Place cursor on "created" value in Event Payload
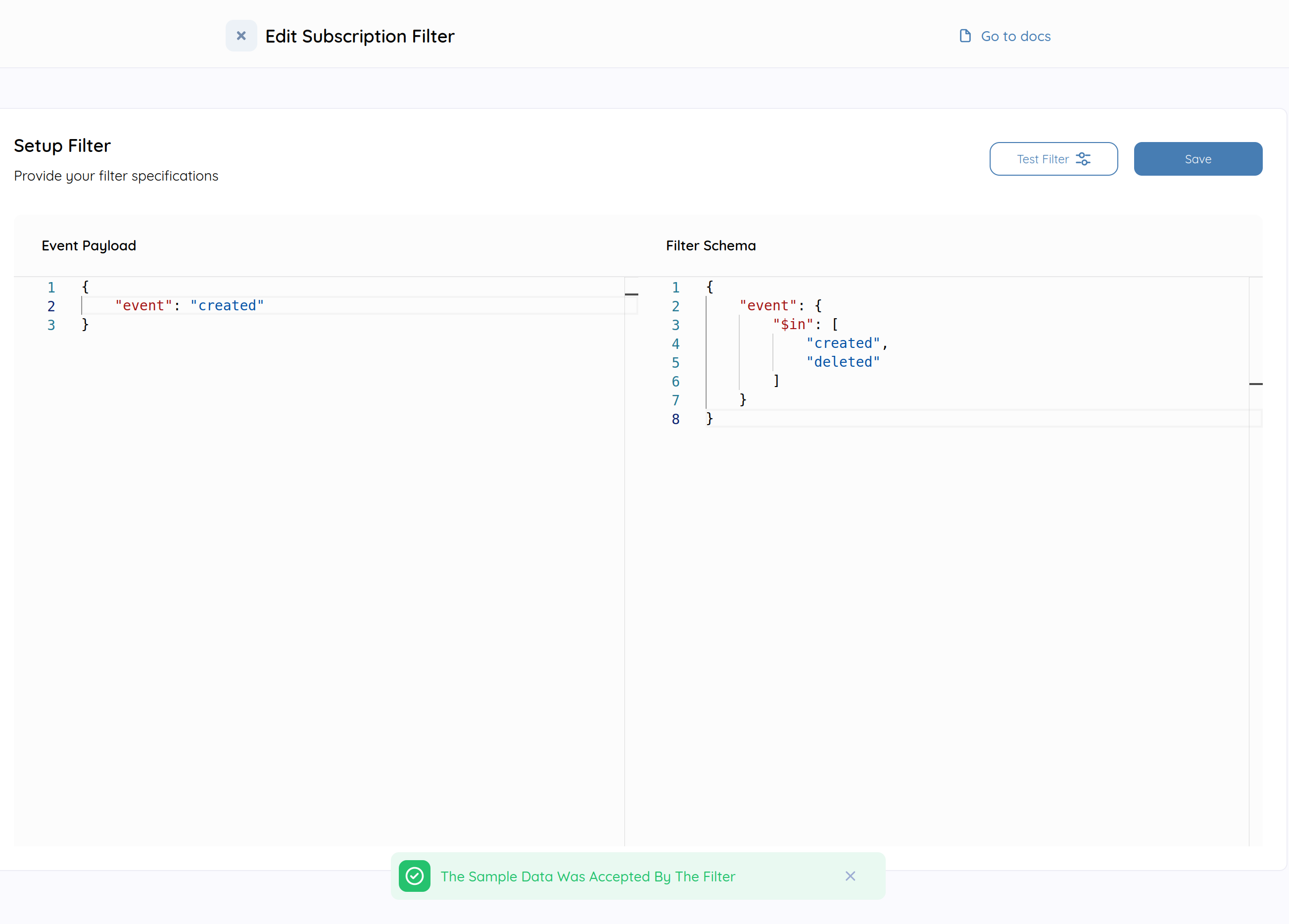The width and height of the screenshot is (1289, 924). coord(227,305)
